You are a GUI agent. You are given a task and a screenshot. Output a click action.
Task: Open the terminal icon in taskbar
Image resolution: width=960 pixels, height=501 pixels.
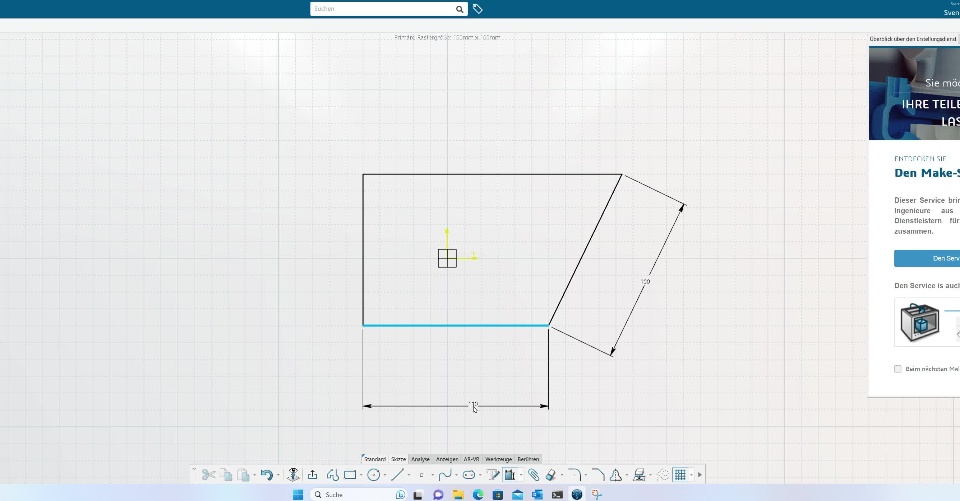(x=557, y=494)
